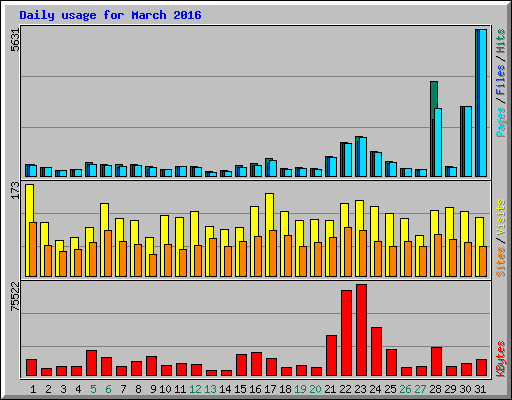The width and height of the screenshot is (512, 400).
Task: Click day label 9 on the x-axis
Action: (153, 389)
